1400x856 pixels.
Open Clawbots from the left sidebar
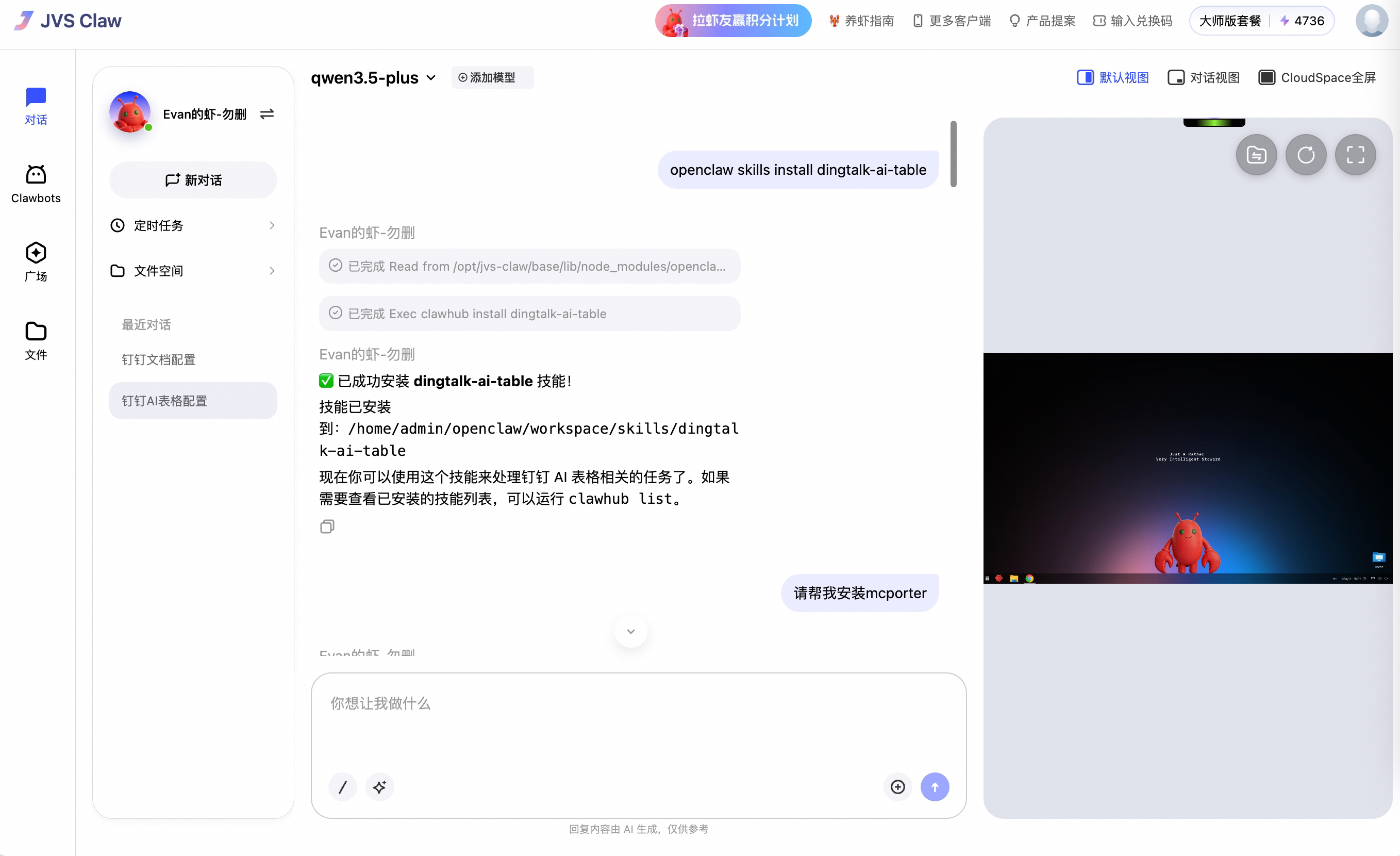click(x=36, y=184)
